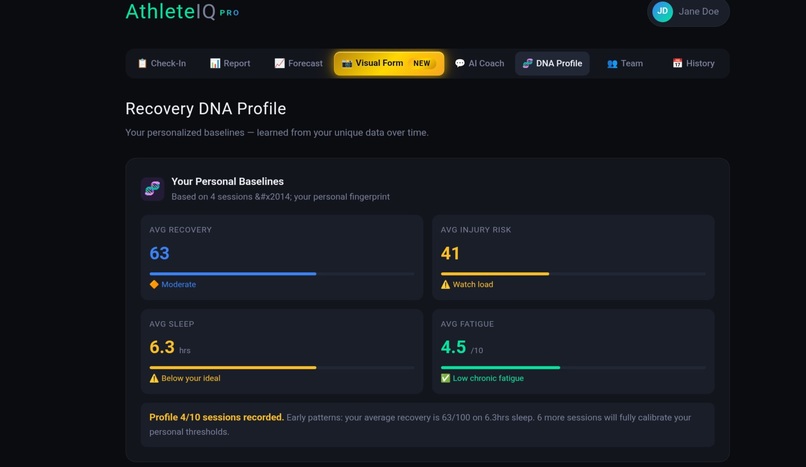Open the Jane Doe account menu
Viewport: 806px width, 467px height.
688,11
